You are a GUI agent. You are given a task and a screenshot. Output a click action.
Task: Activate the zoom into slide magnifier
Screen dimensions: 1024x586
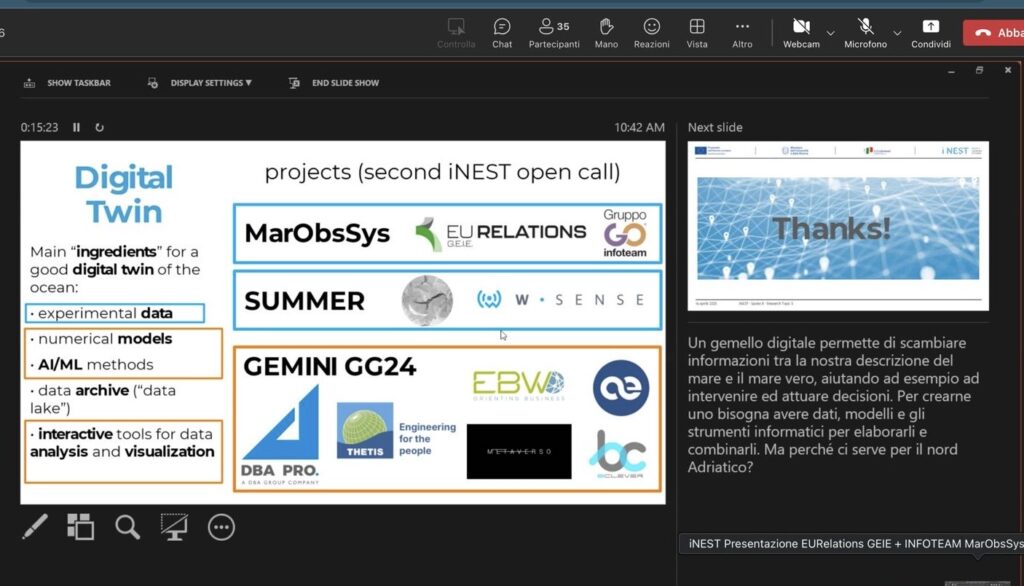click(x=127, y=527)
